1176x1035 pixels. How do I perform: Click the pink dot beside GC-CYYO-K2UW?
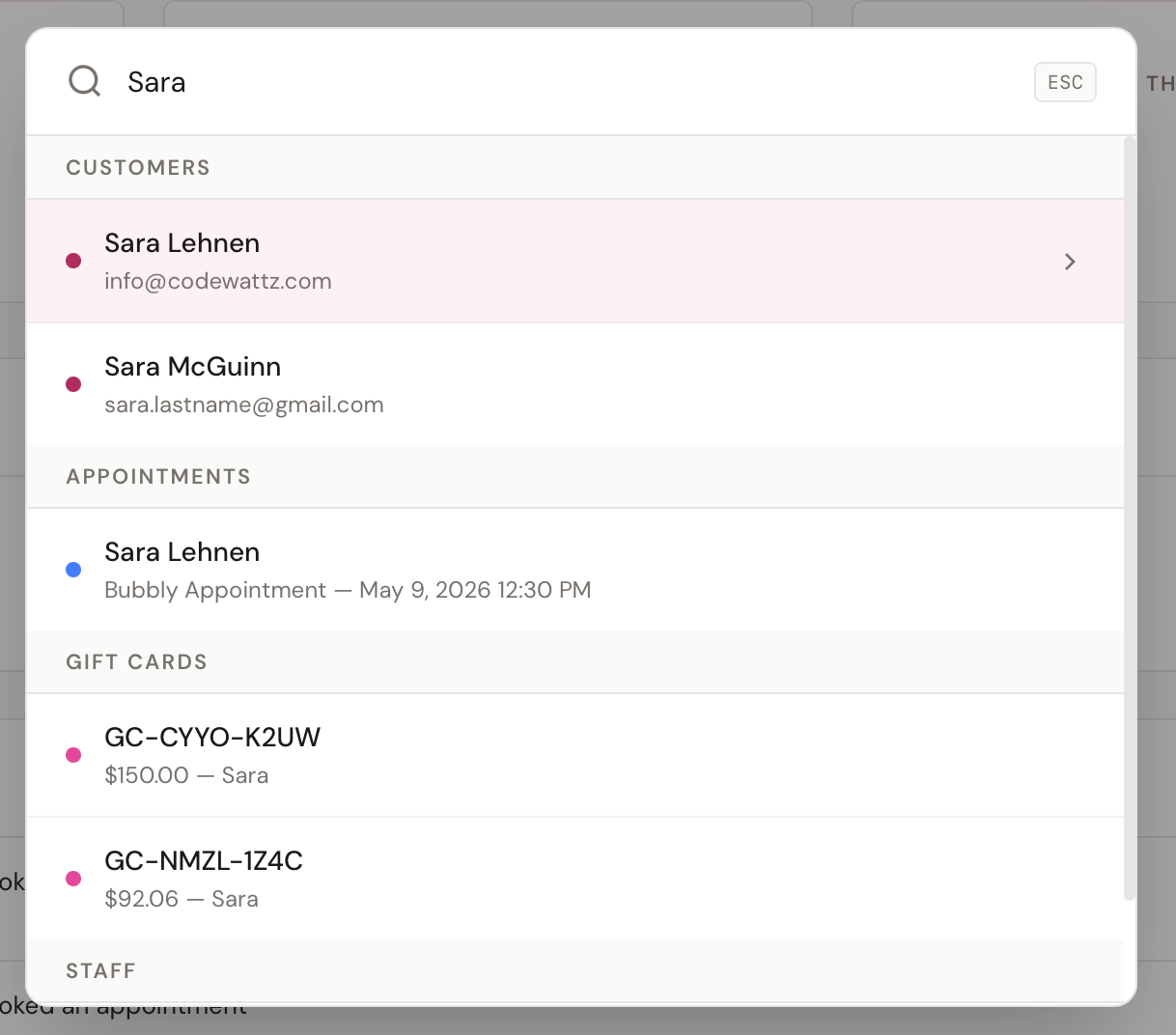click(73, 755)
